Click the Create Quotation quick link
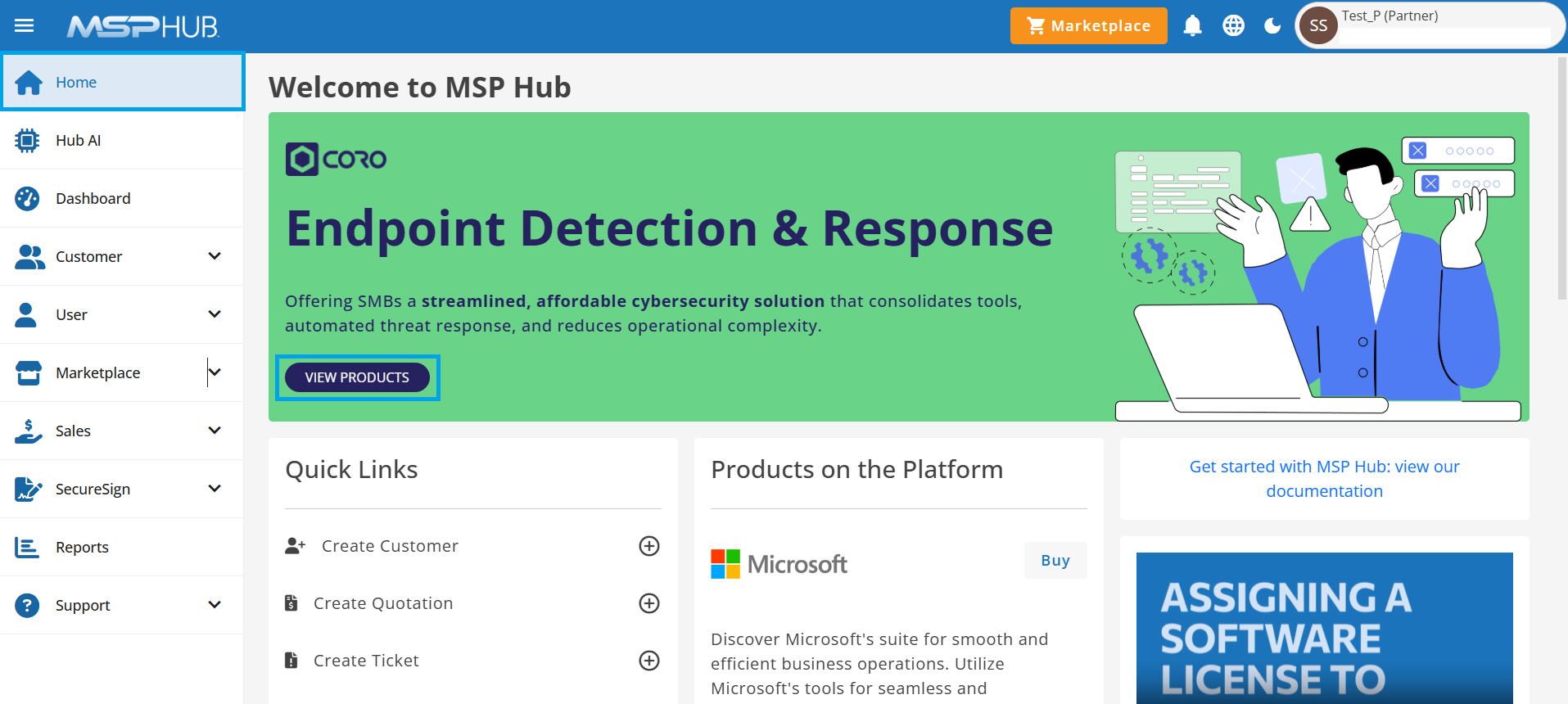This screenshot has width=1568, height=704. (383, 603)
